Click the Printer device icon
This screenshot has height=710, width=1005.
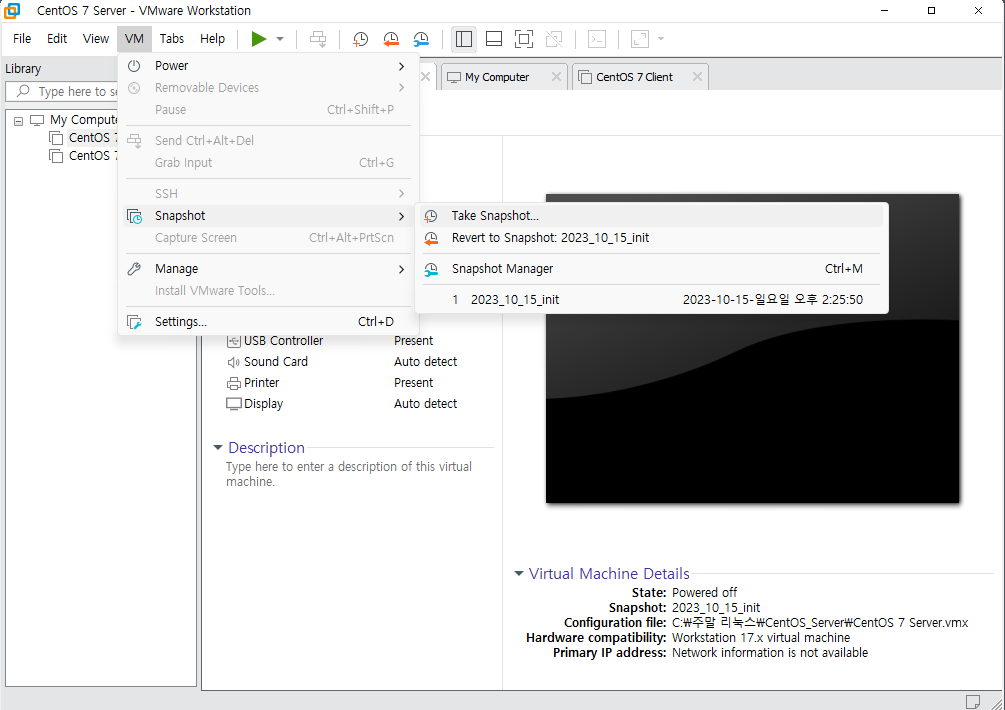233,384
